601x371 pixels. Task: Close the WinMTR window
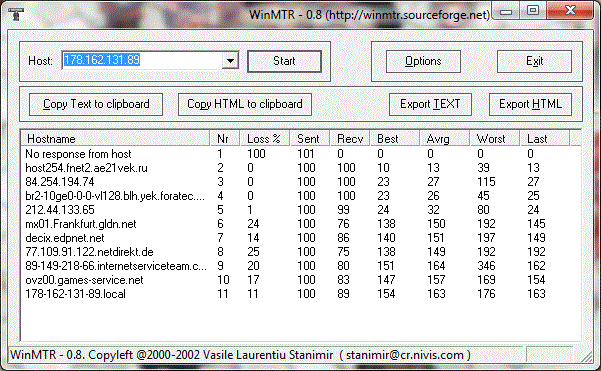click(x=570, y=11)
